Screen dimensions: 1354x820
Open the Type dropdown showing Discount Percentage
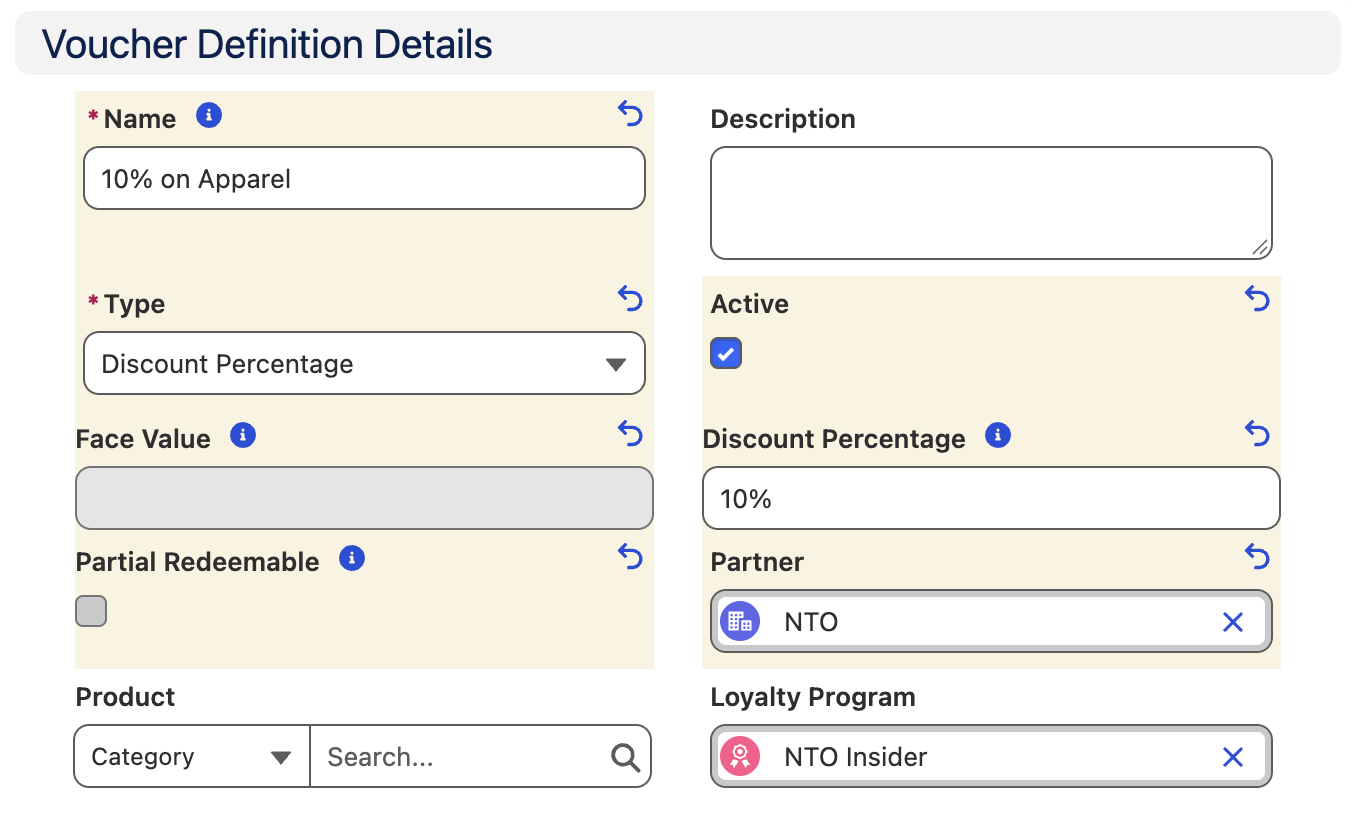coord(364,364)
